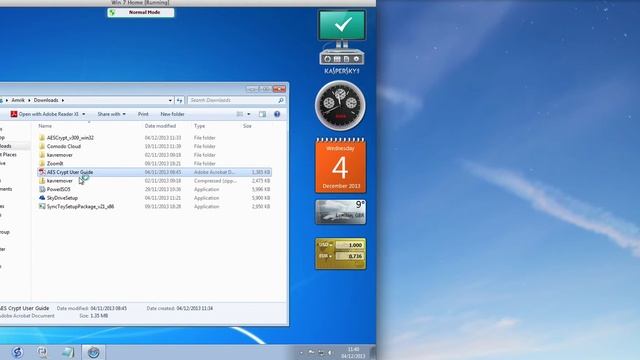640x360 pixels.
Task: Click the AESCrypt_v309_win32 folder icon
Action: (x=42, y=138)
